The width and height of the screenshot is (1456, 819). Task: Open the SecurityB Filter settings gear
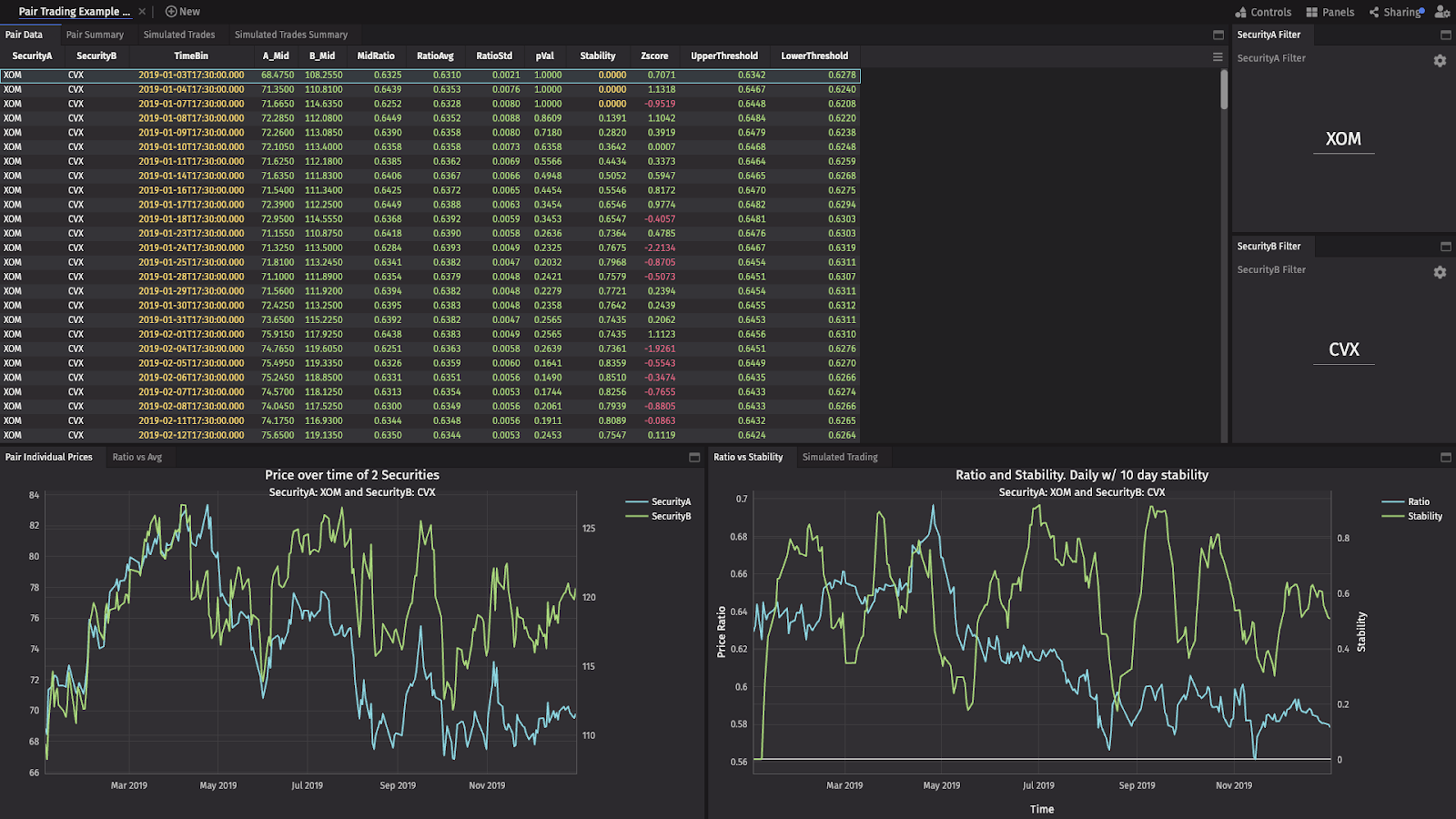coord(1440,272)
